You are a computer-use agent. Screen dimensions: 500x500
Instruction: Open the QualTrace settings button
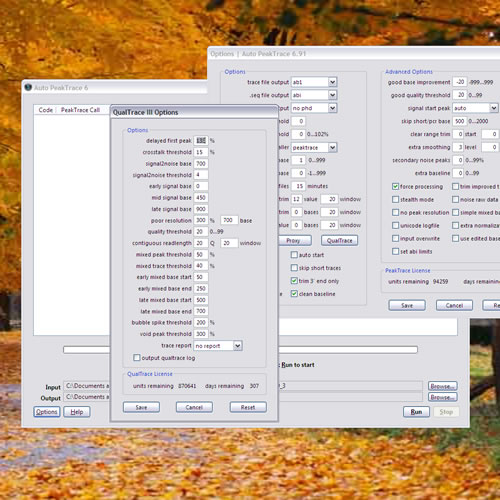(x=339, y=240)
